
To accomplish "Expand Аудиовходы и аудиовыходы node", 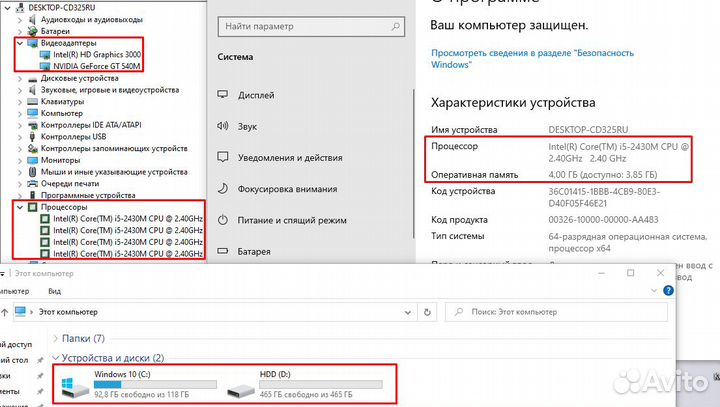I will coord(20,20).
